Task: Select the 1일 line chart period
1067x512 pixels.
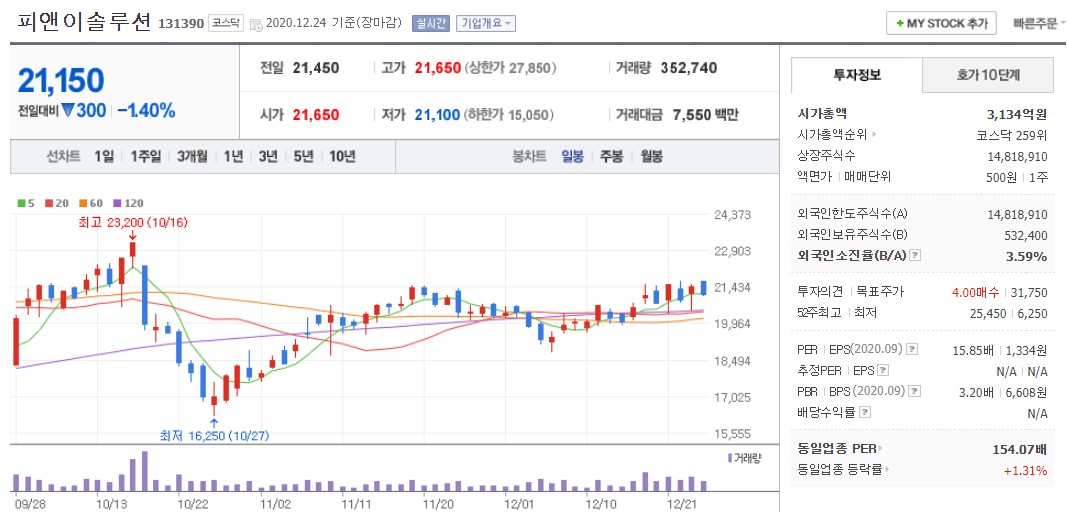Action: pyautogui.click(x=104, y=157)
